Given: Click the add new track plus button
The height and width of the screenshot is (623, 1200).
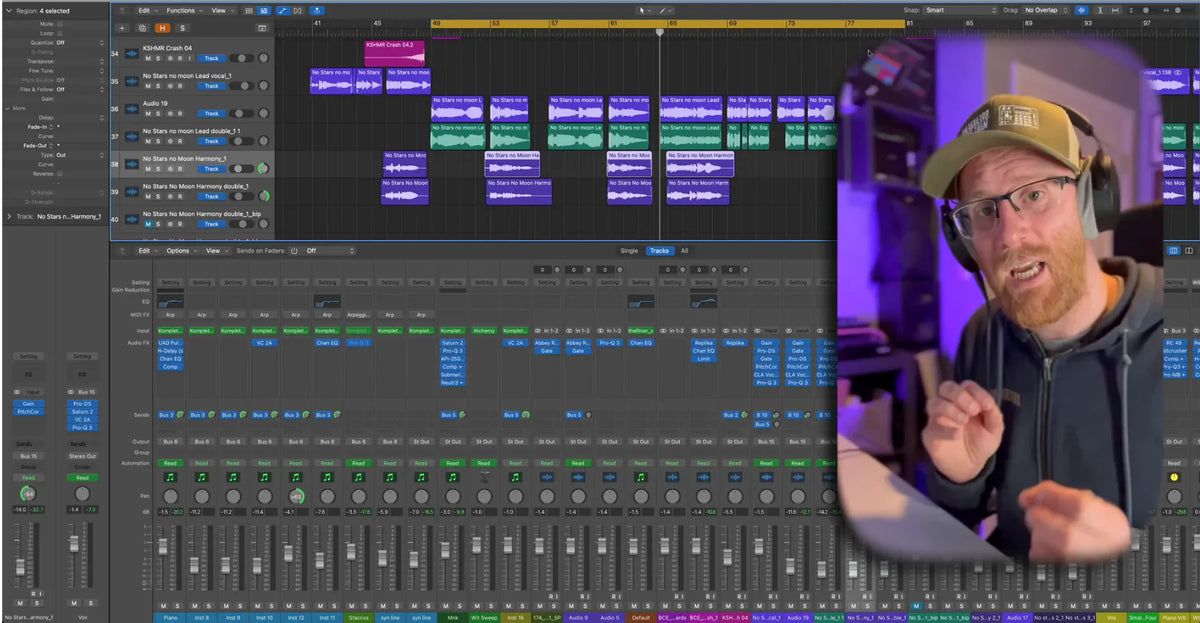Looking at the screenshot, I should point(123,28).
